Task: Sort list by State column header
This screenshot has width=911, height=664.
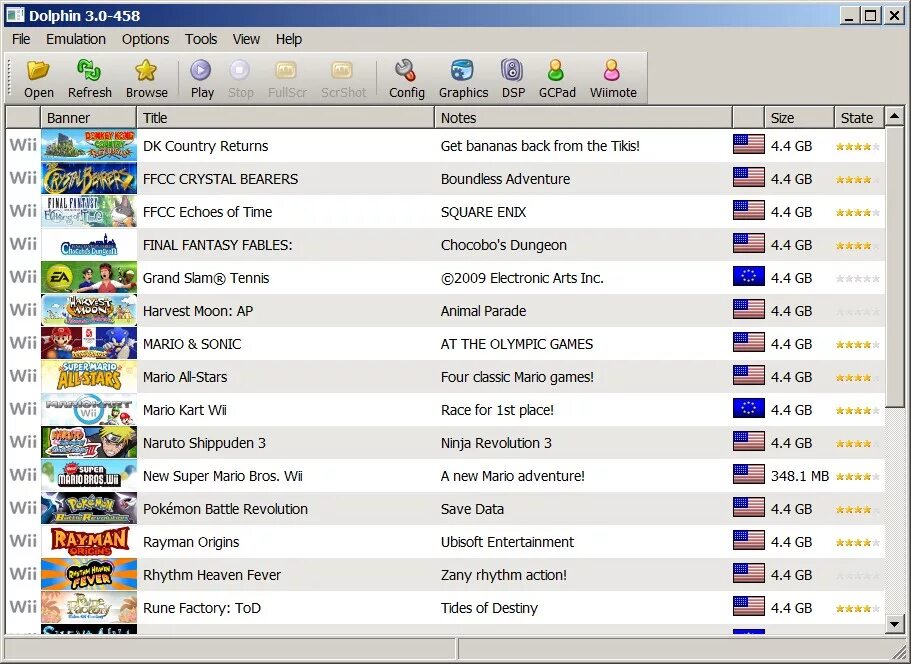Action: tap(859, 118)
